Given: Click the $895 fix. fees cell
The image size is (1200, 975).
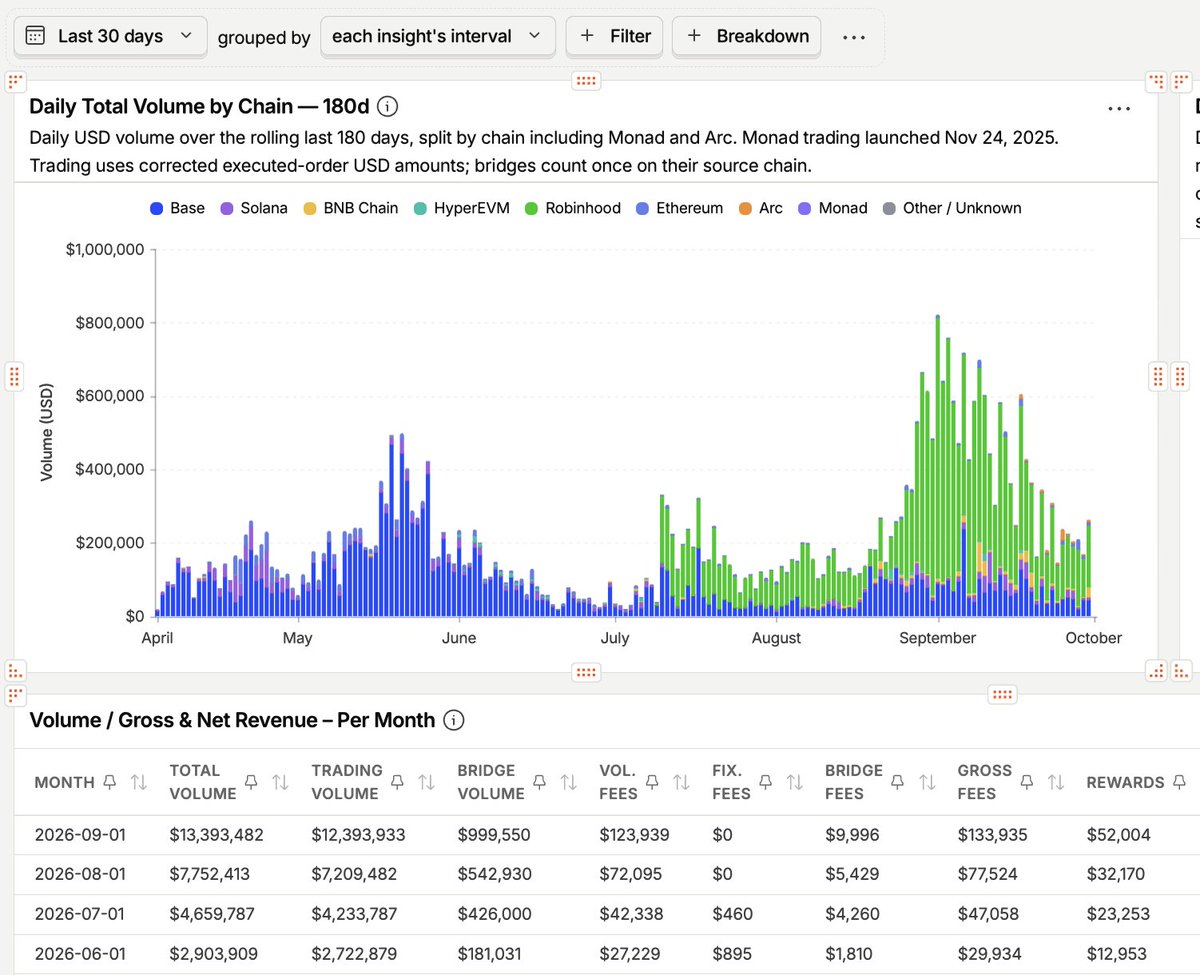Looking at the screenshot, I should click(731, 954).
